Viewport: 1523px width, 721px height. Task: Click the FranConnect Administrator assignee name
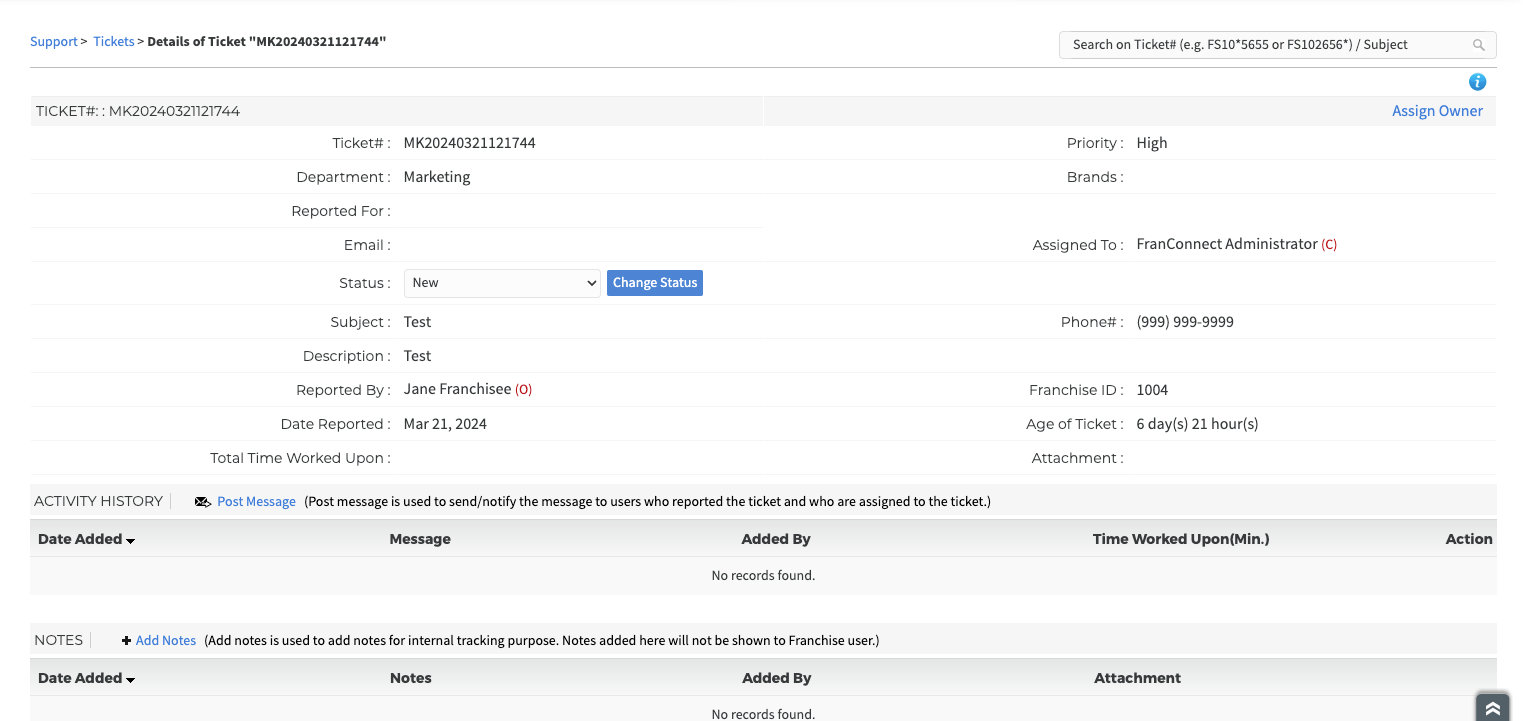click(1227, 244)
